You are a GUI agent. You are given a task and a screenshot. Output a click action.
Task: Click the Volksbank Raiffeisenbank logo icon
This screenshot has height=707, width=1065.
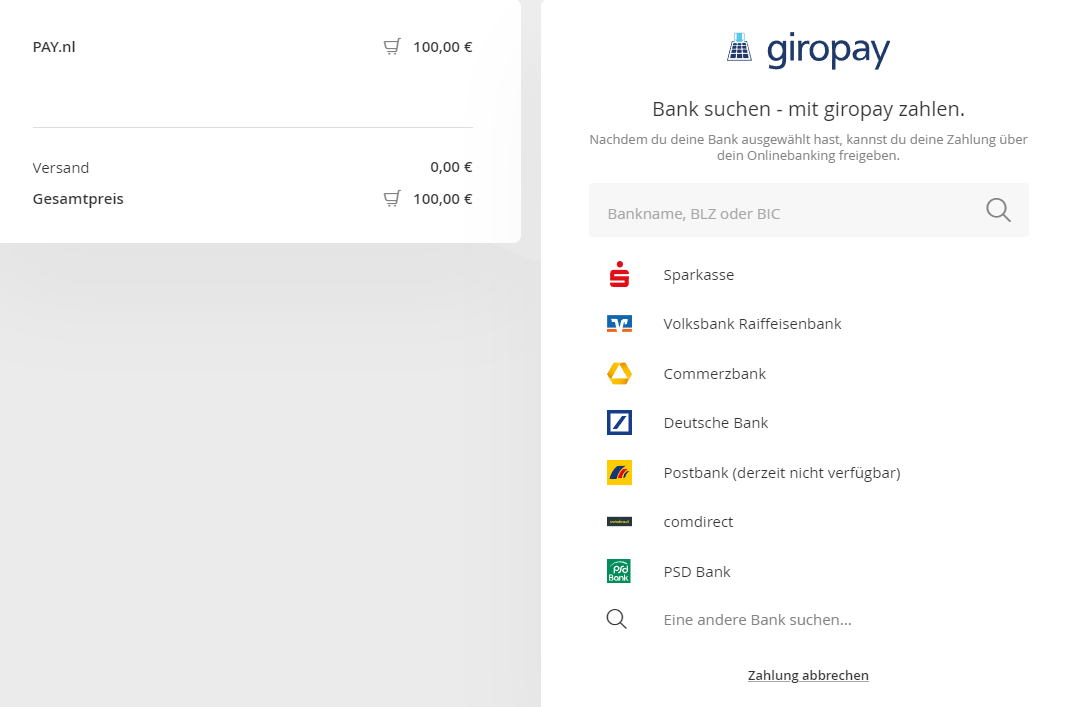point(619,324)
